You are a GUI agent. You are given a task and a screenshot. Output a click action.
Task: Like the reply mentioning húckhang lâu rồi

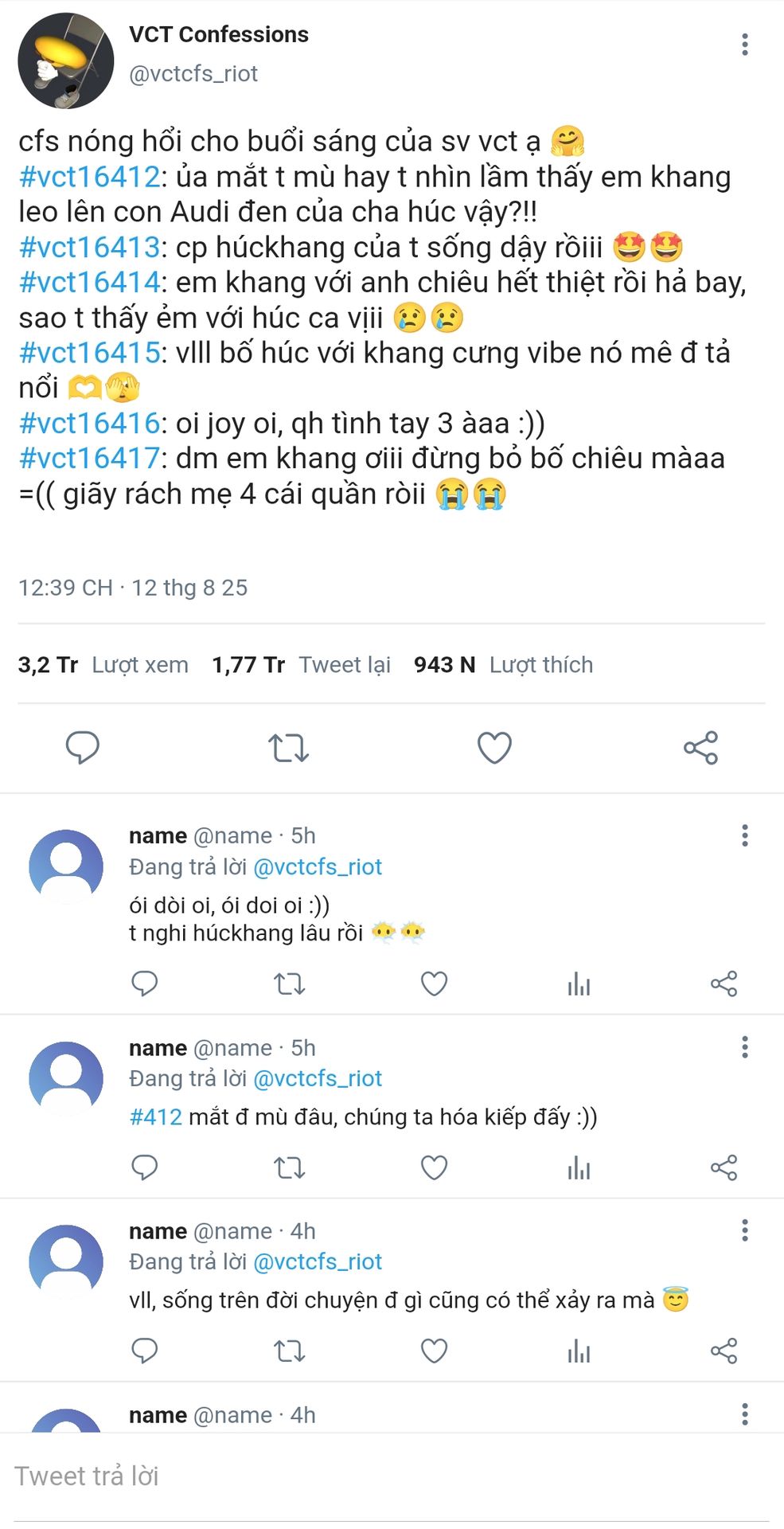coord(434,984)
